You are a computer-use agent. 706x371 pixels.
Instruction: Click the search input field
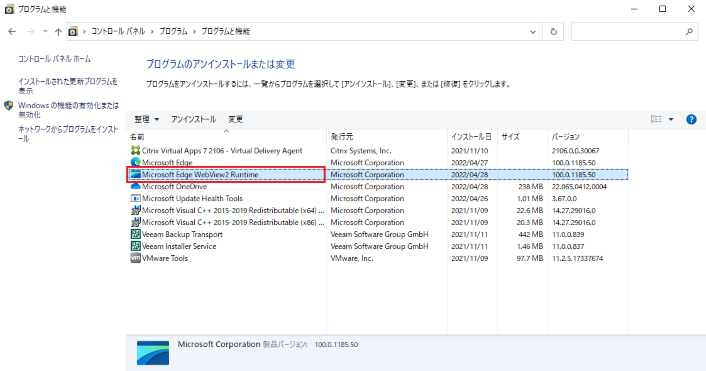[x=628, y=32]
